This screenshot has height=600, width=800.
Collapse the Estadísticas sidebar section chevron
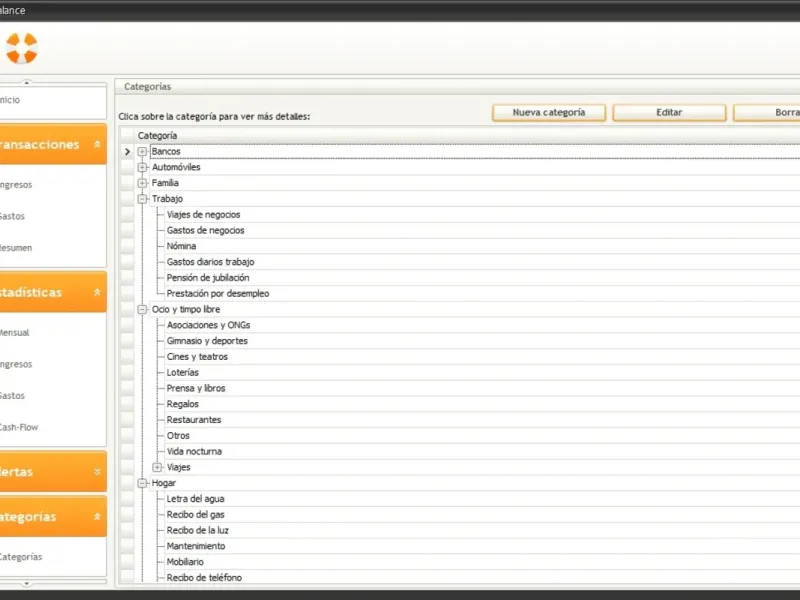(x=97, y=292)
